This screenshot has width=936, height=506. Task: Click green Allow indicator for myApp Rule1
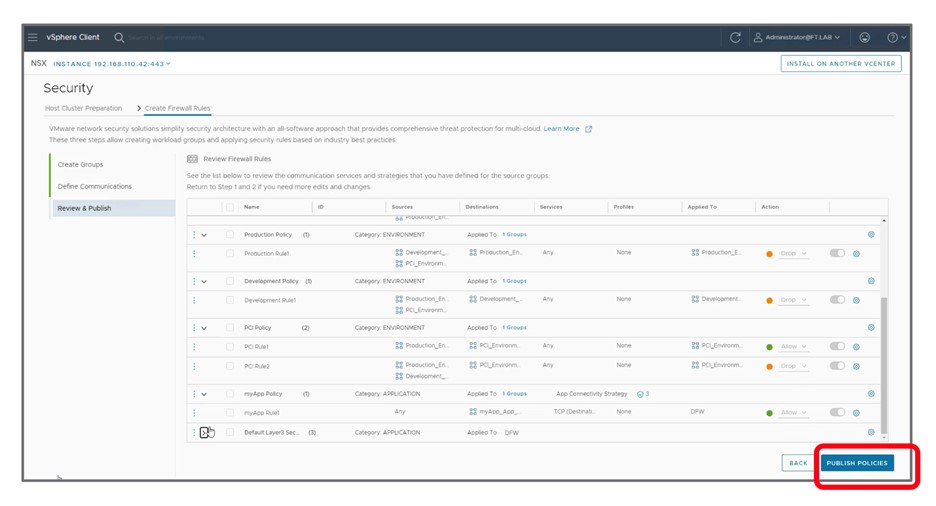point(769,413)
